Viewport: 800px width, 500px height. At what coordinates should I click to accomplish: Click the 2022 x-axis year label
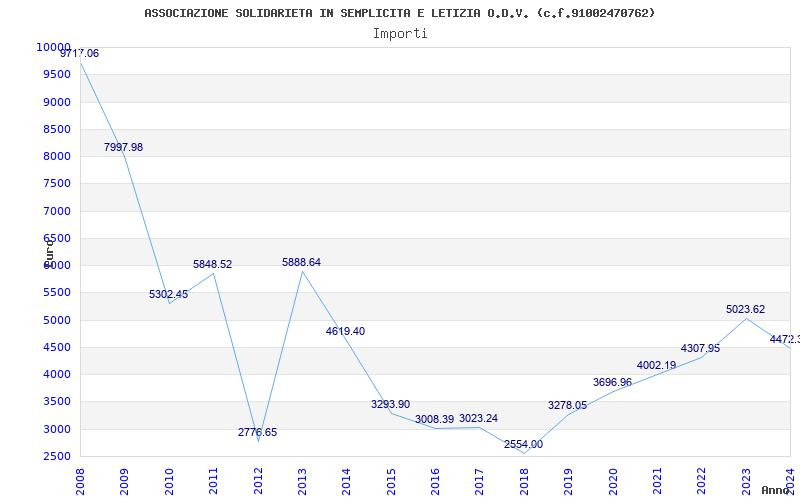click(702, 481)
